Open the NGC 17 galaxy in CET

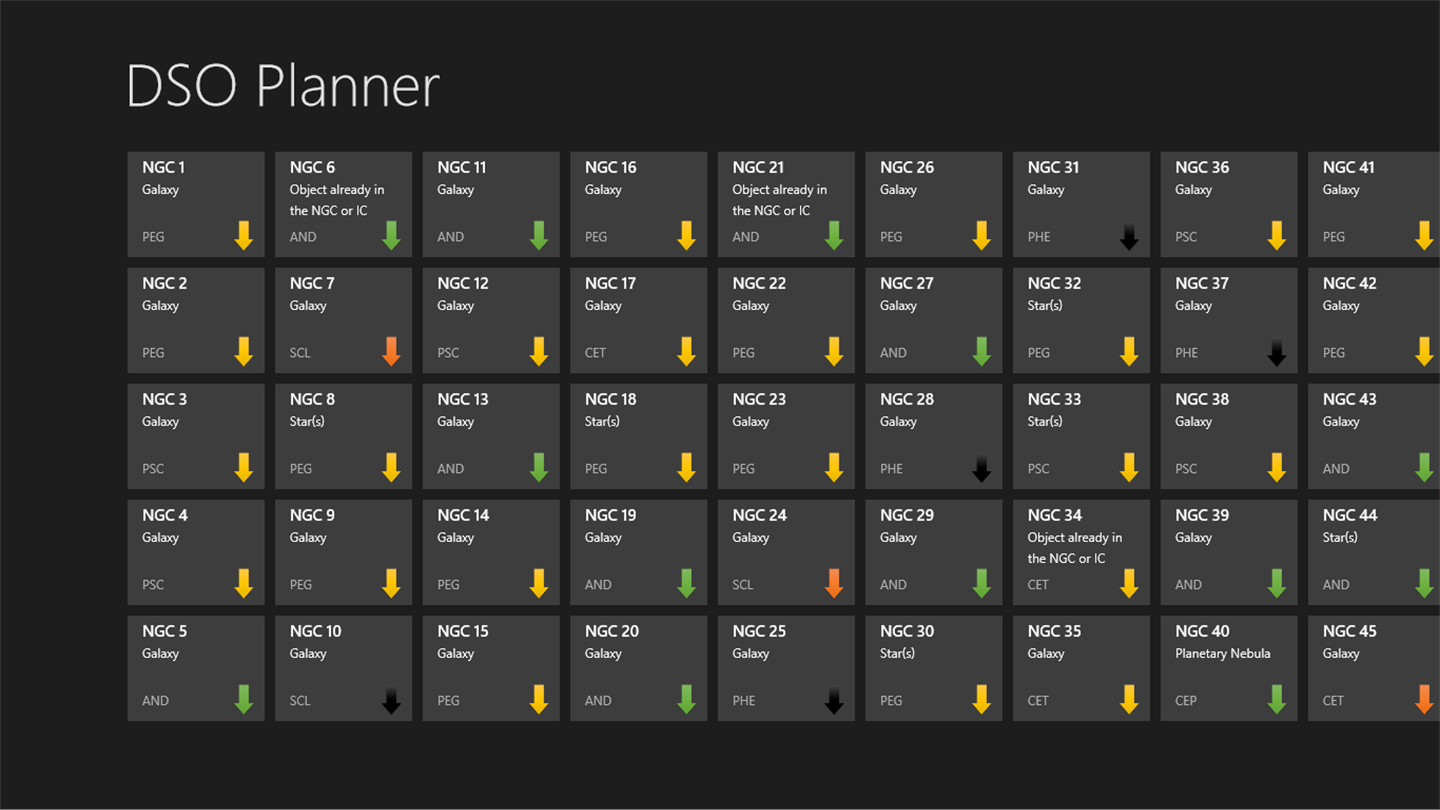point(637,319)
